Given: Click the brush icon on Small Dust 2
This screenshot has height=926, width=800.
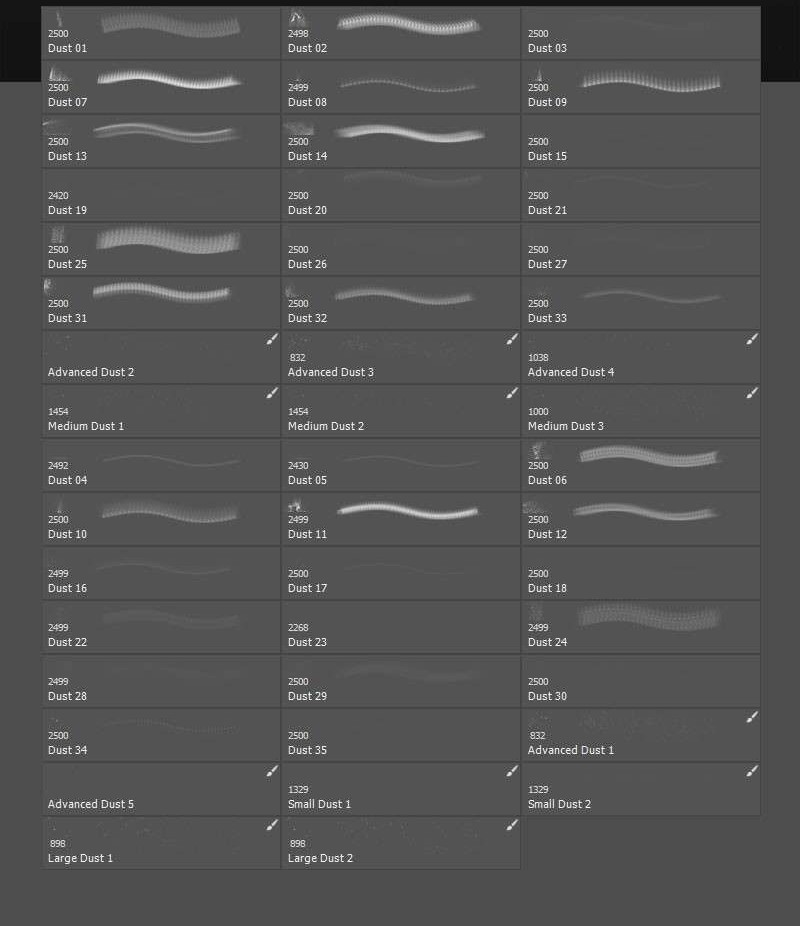Looking at the screenshot, I should point(752,772).
